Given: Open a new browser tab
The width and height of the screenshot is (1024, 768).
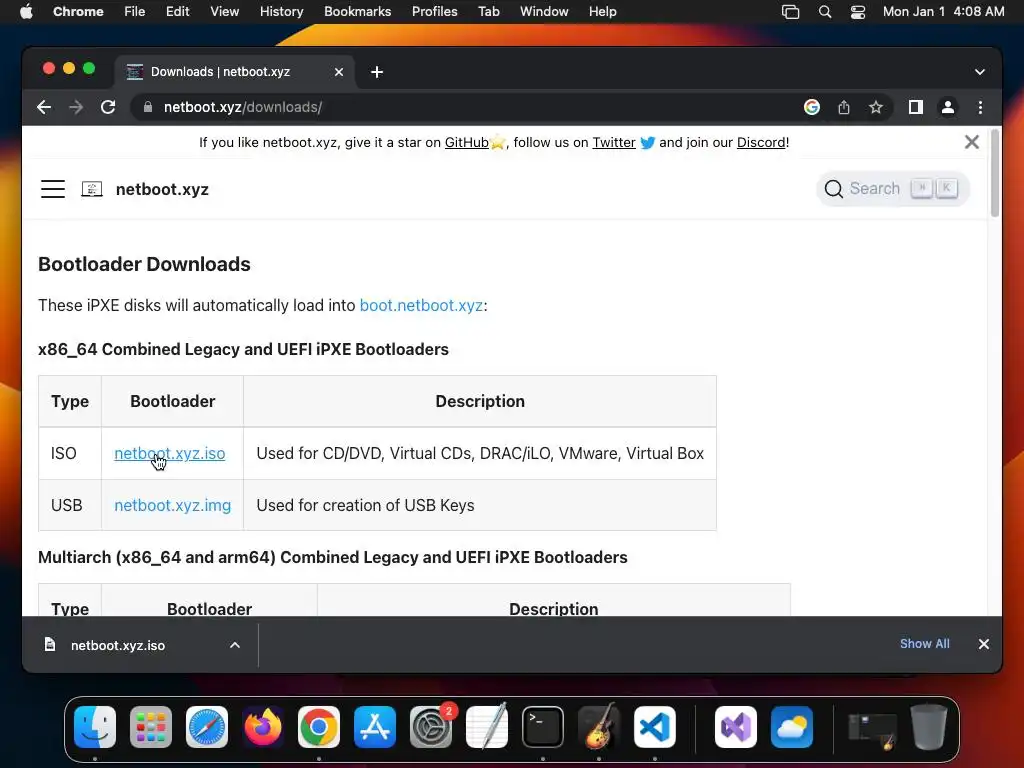Looking at the screenshot, I should tap(377, 72).
